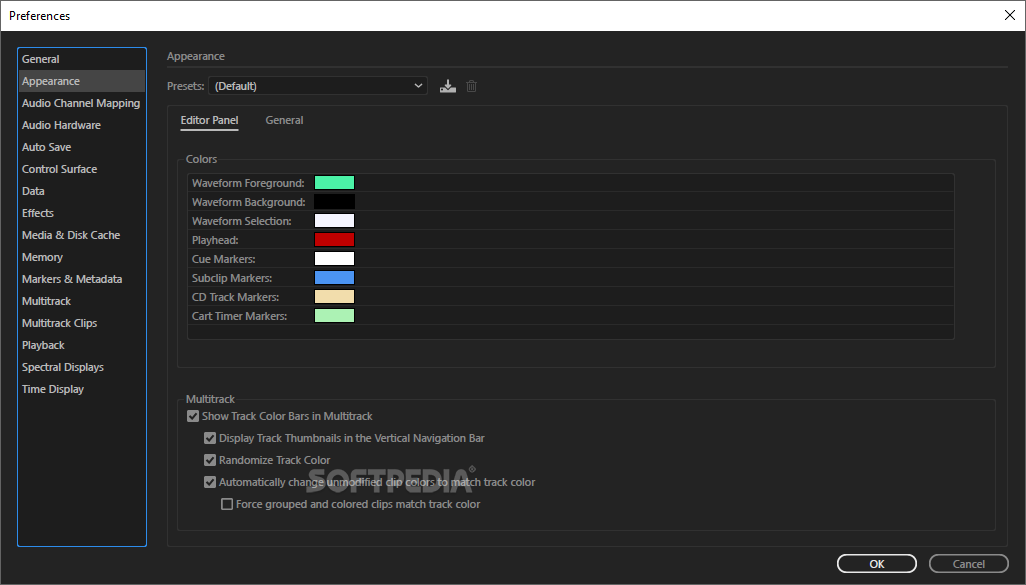Switch to the General tab in Appearance
1026x585 pixels.
tap(284, 120)
